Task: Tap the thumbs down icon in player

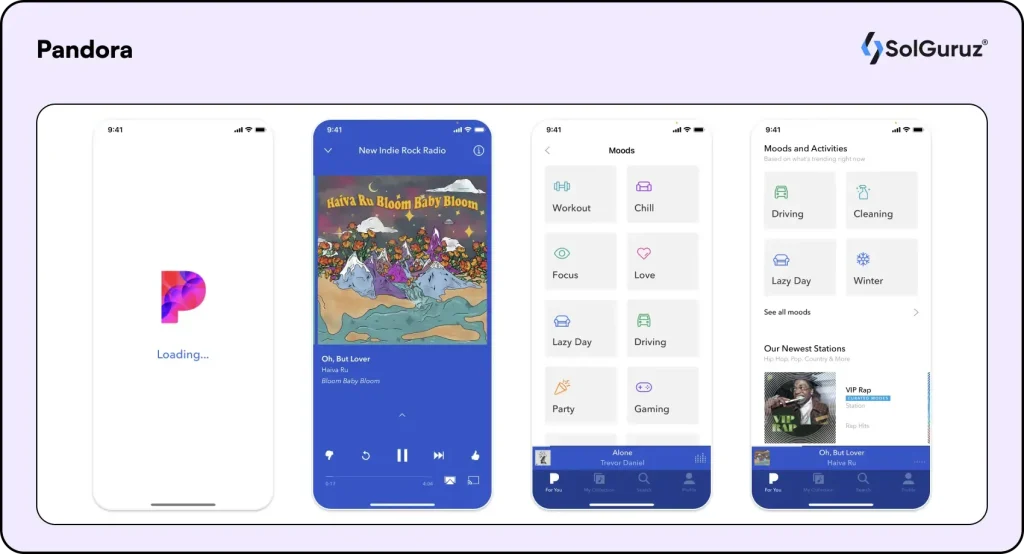Action: (x=329, y=455)
